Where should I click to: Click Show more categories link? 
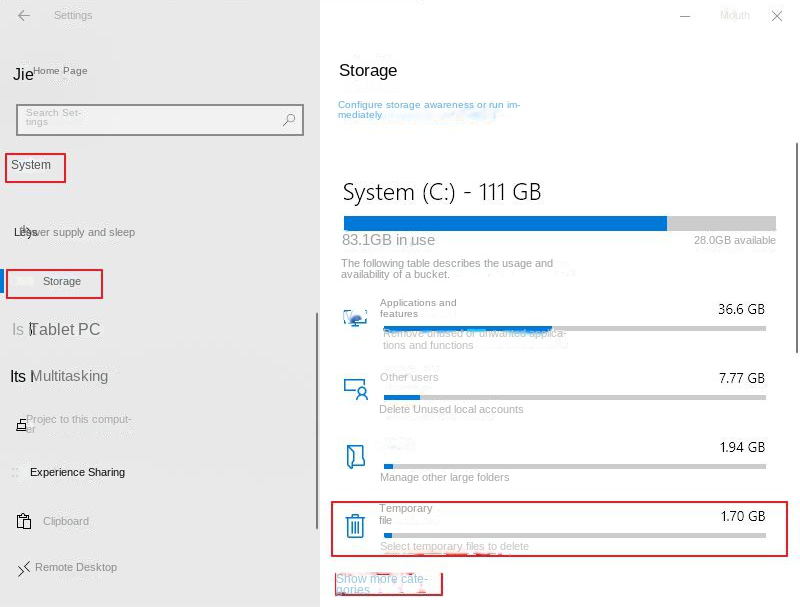coord(382,584)
